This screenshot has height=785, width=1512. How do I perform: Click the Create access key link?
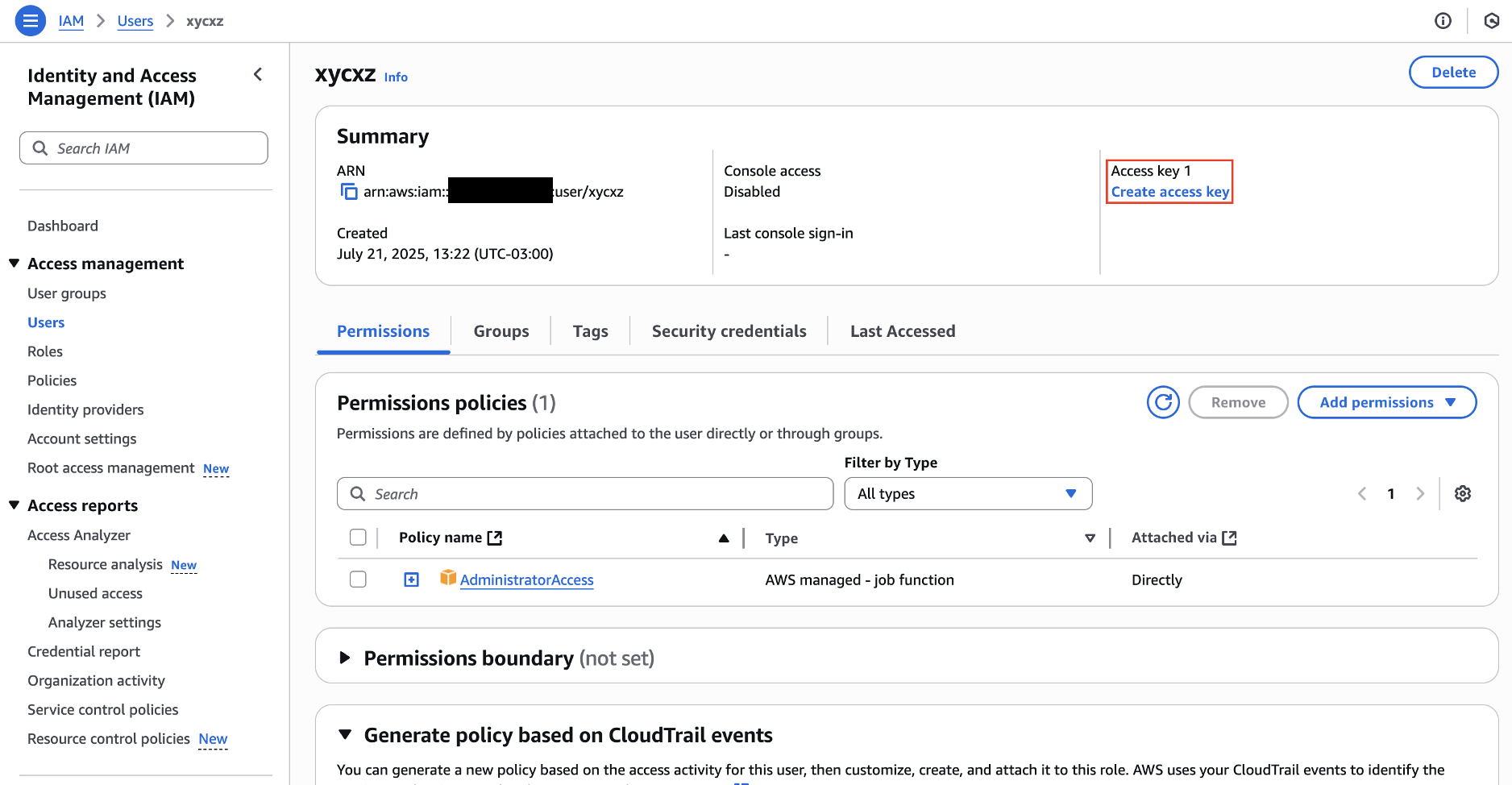click(1169, 192)
